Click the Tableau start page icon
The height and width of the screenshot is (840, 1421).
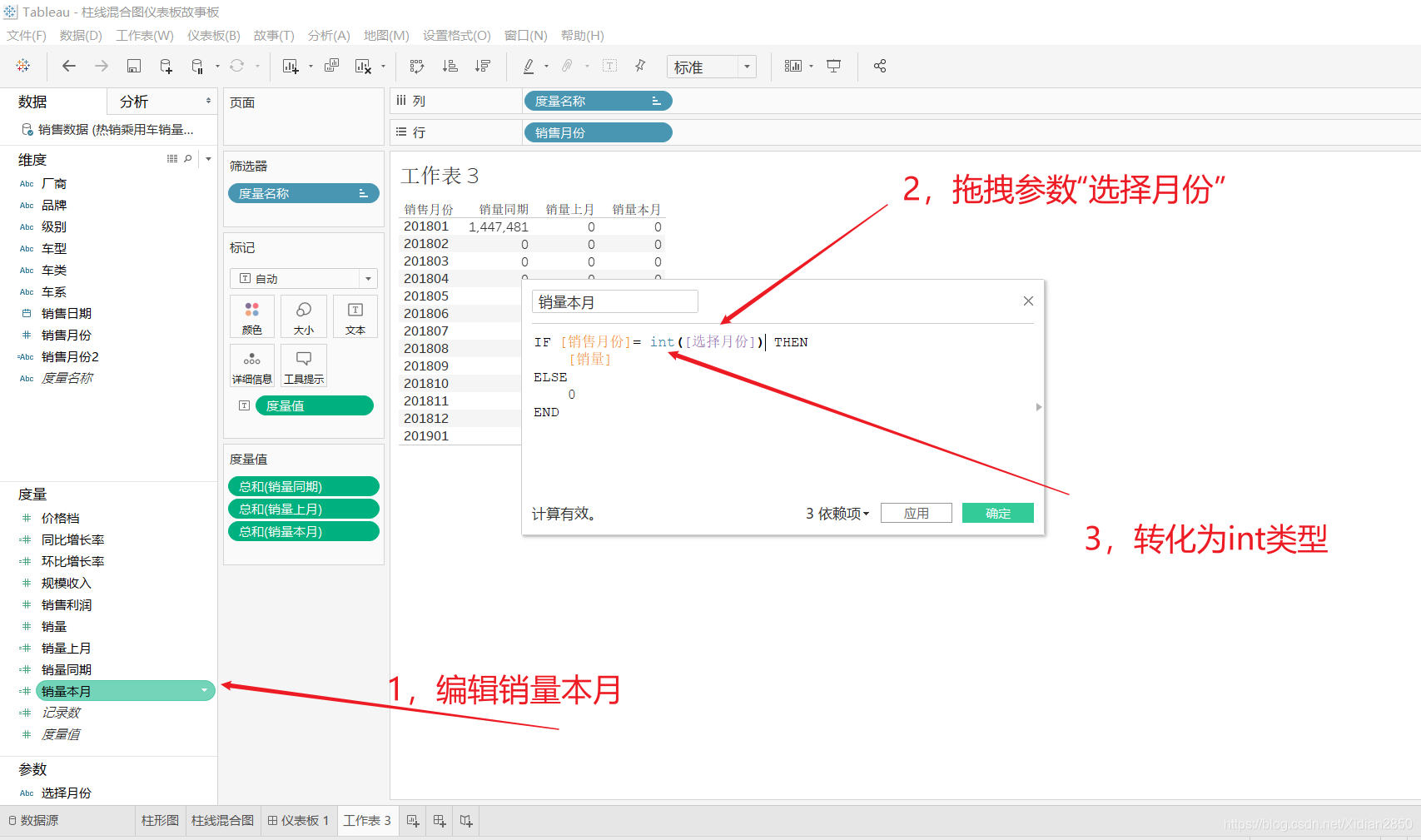point(23,66)
